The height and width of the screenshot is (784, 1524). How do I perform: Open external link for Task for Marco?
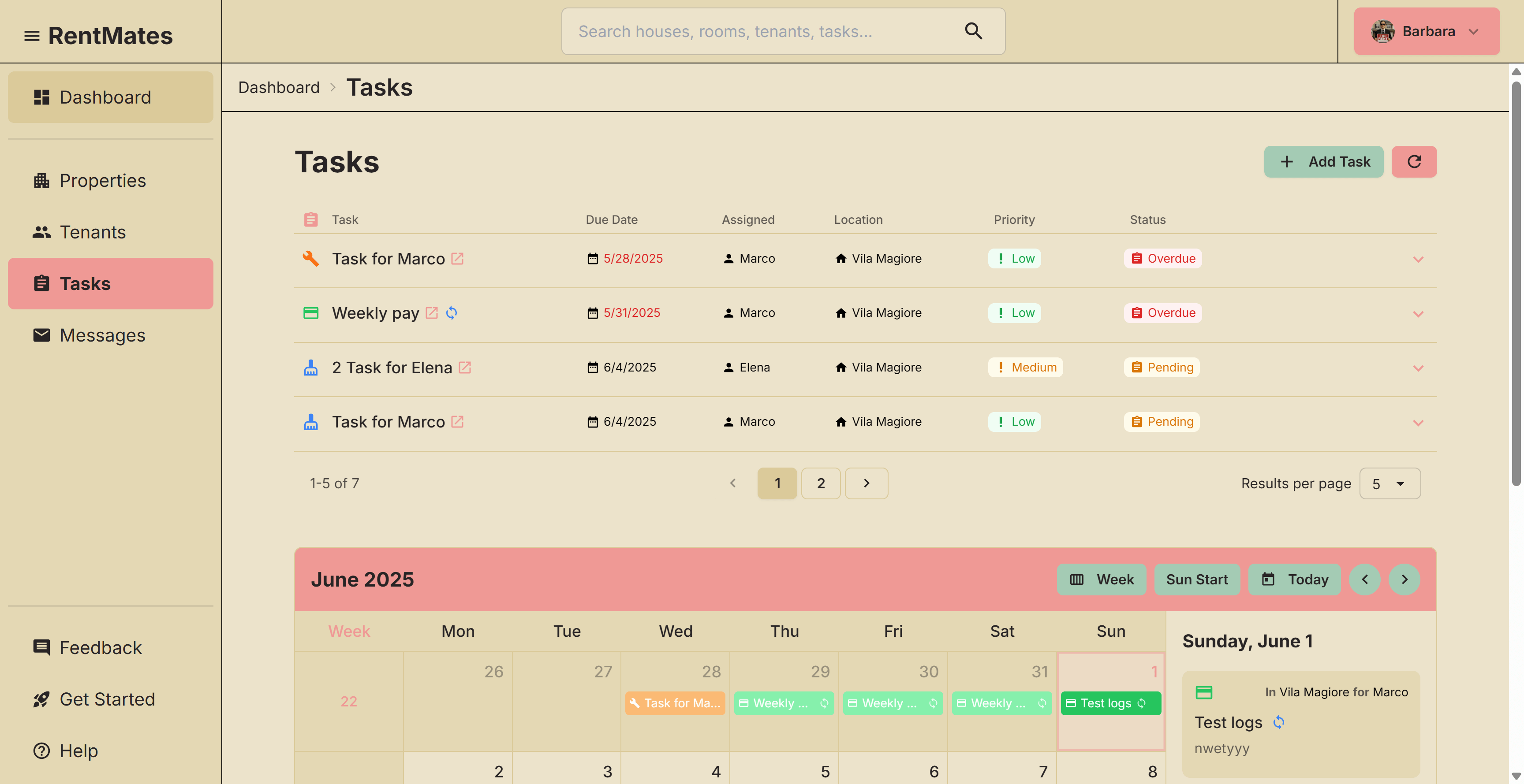pos(457,258)
